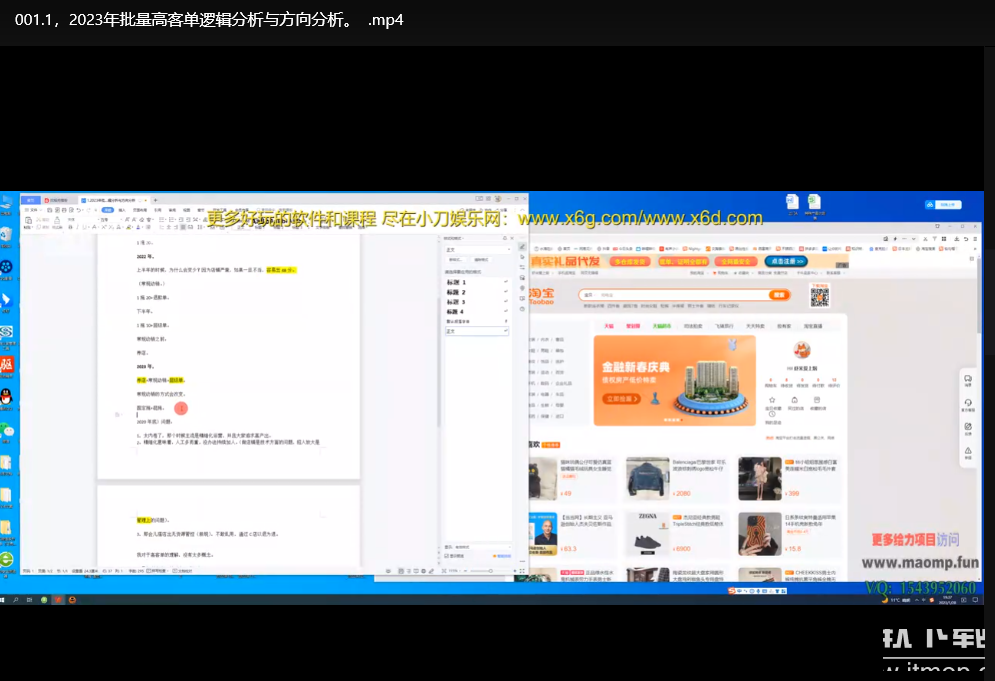The image size is (995, 681).
Task: Select the 插入 ribbon tab in WPS
Action: (122, 209)
